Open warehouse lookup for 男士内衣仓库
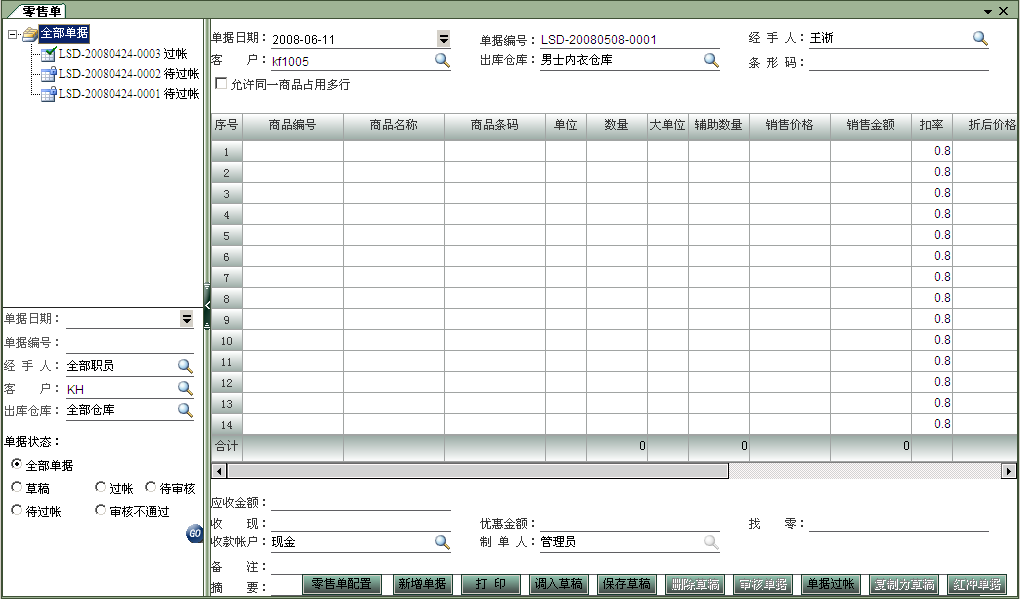Image resolution: width=1020 pixels, height=599 pixels. [711, 60]
